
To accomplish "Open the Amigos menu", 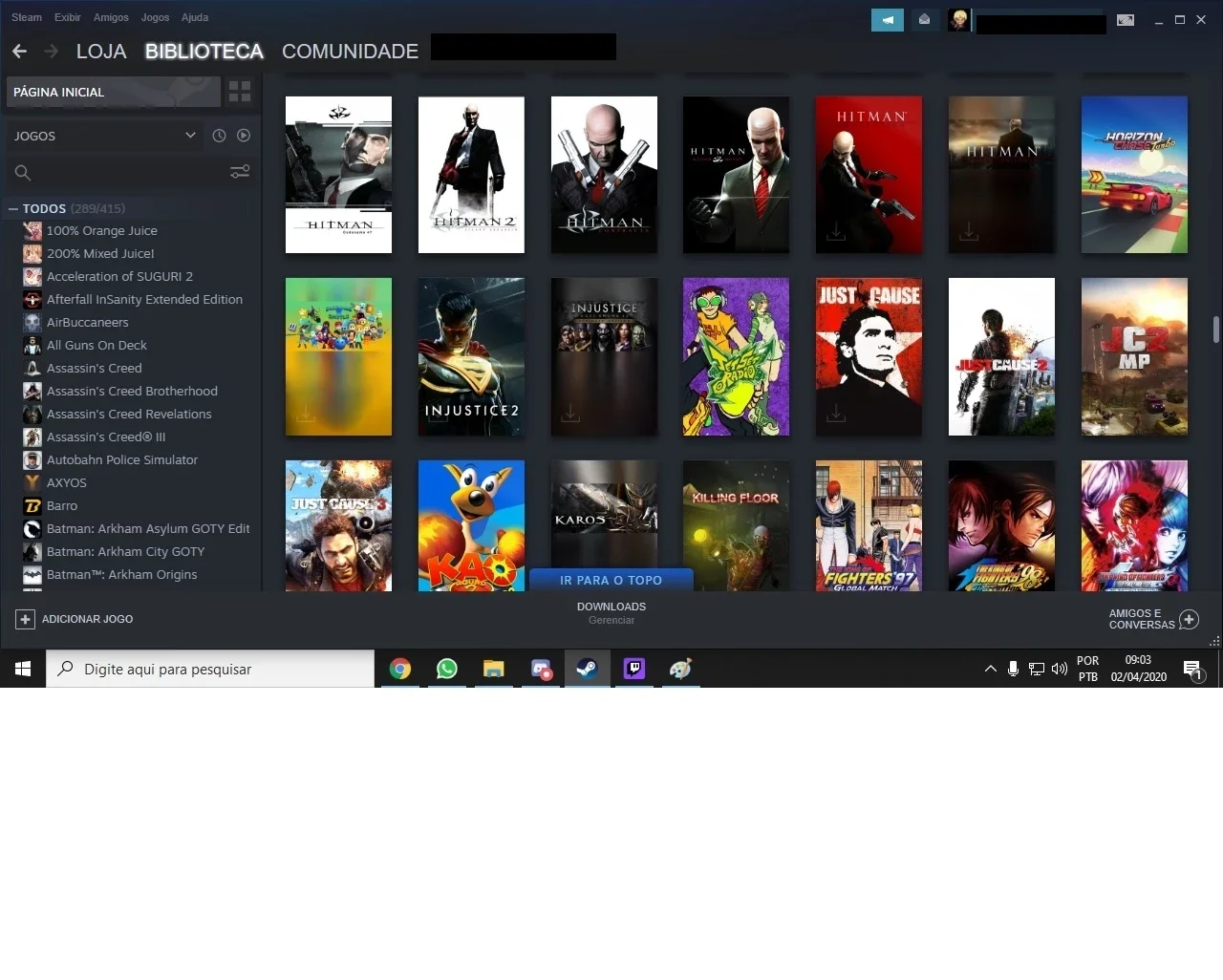I will [x=111, y=17].
